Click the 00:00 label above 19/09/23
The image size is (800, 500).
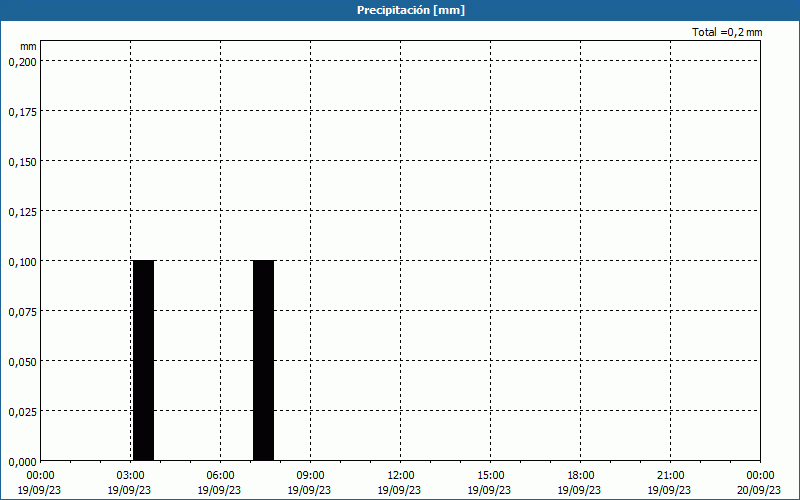coord(40,476)
